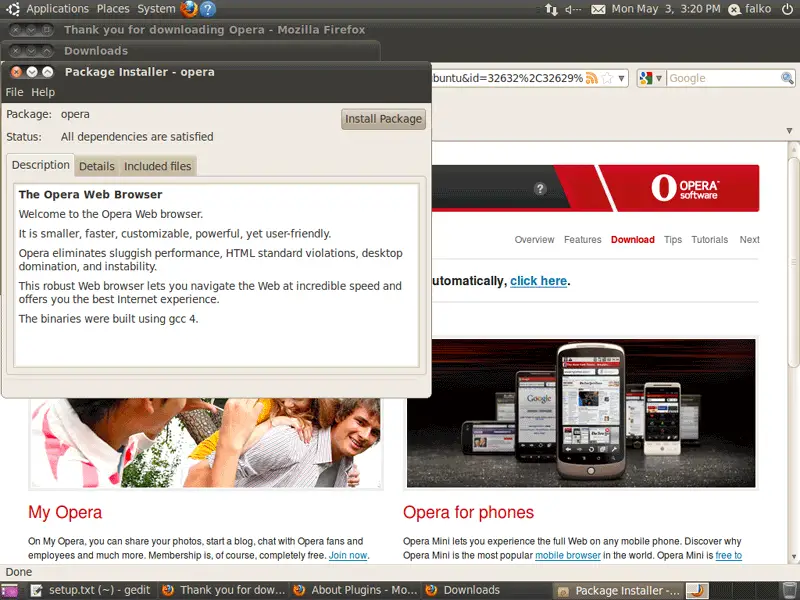Switch to Downloads window in taskbar
The image size is (800, 600).
487,591
